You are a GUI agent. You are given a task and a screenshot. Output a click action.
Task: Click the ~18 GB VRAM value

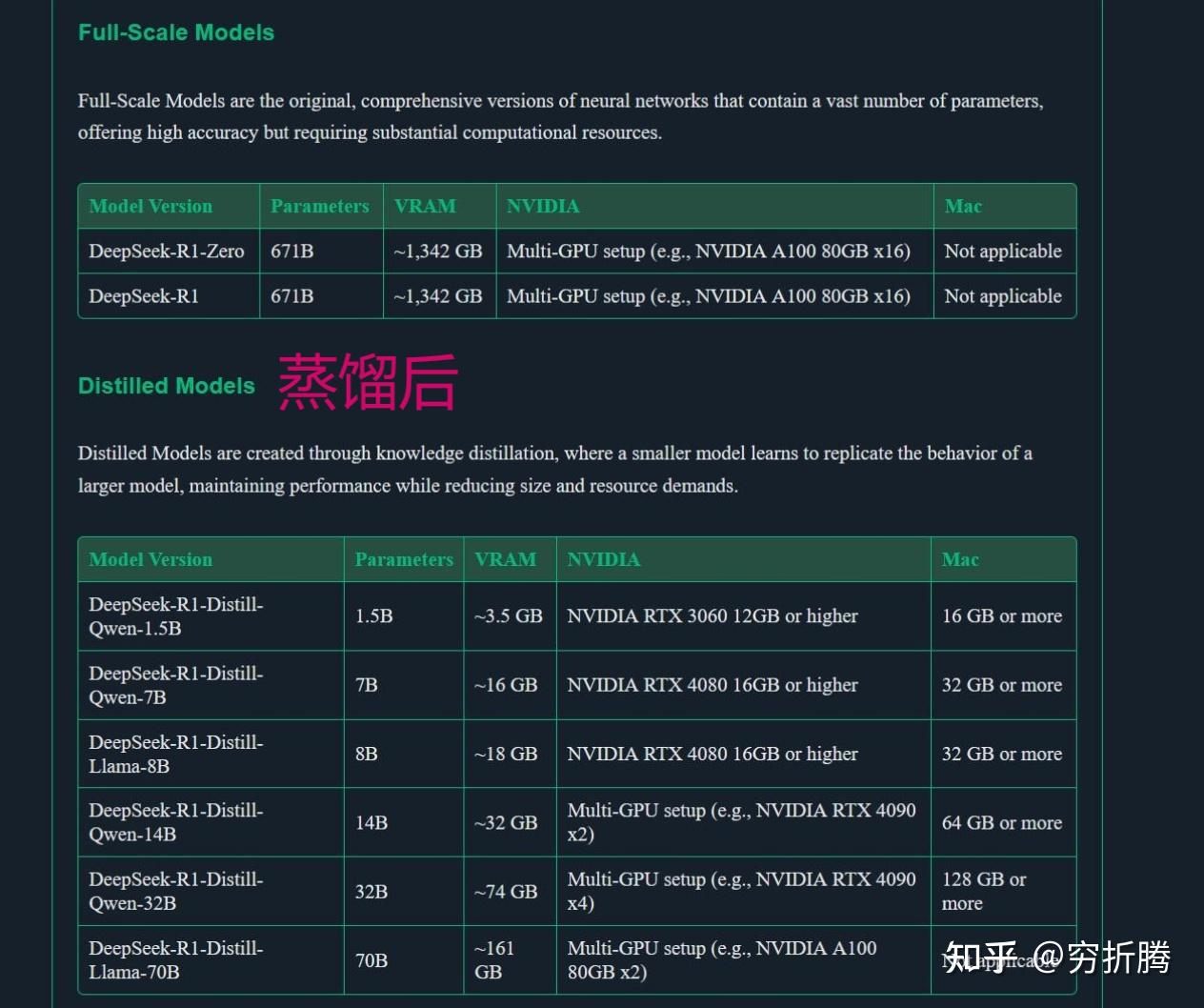[506, 754]
